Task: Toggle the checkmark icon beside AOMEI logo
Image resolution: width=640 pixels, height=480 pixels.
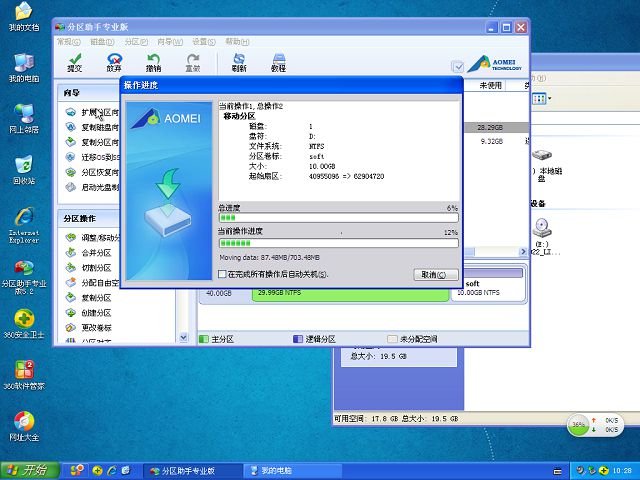Action: pos(458,66)
